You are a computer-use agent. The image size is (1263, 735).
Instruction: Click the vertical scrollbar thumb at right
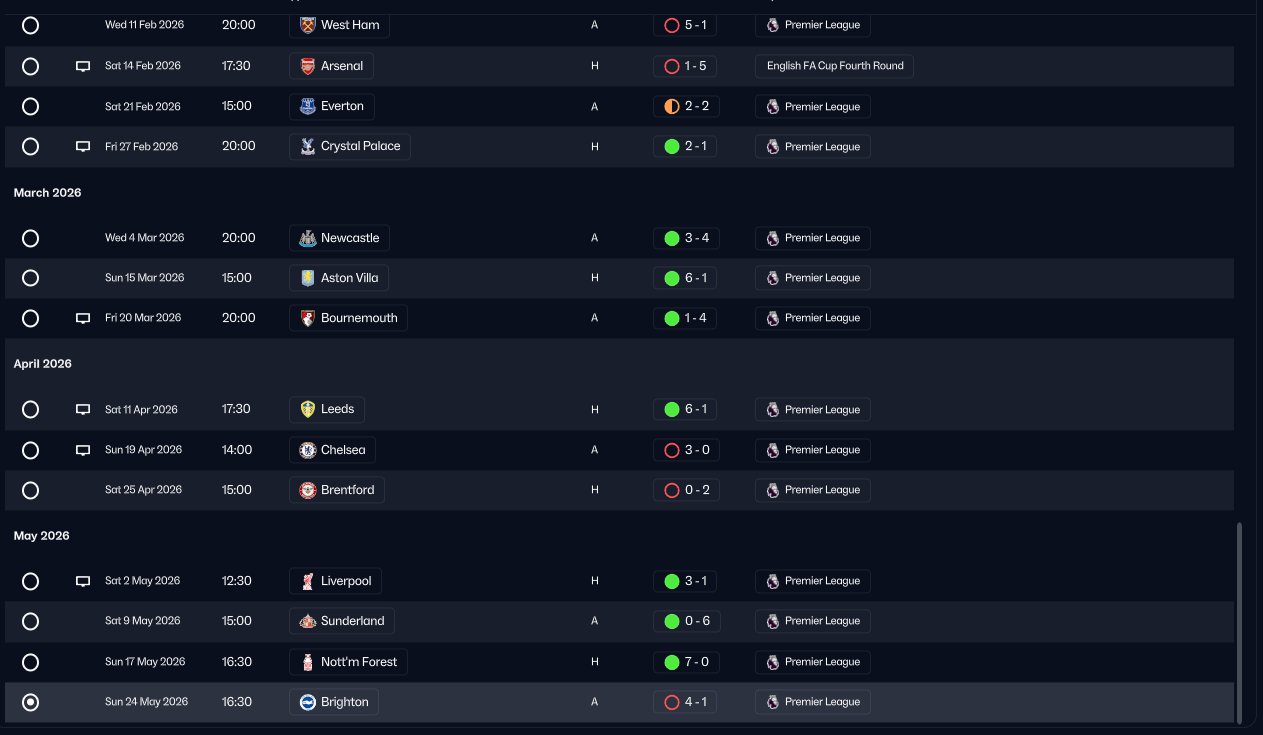pyautogui.click(x=1240, y=622)
